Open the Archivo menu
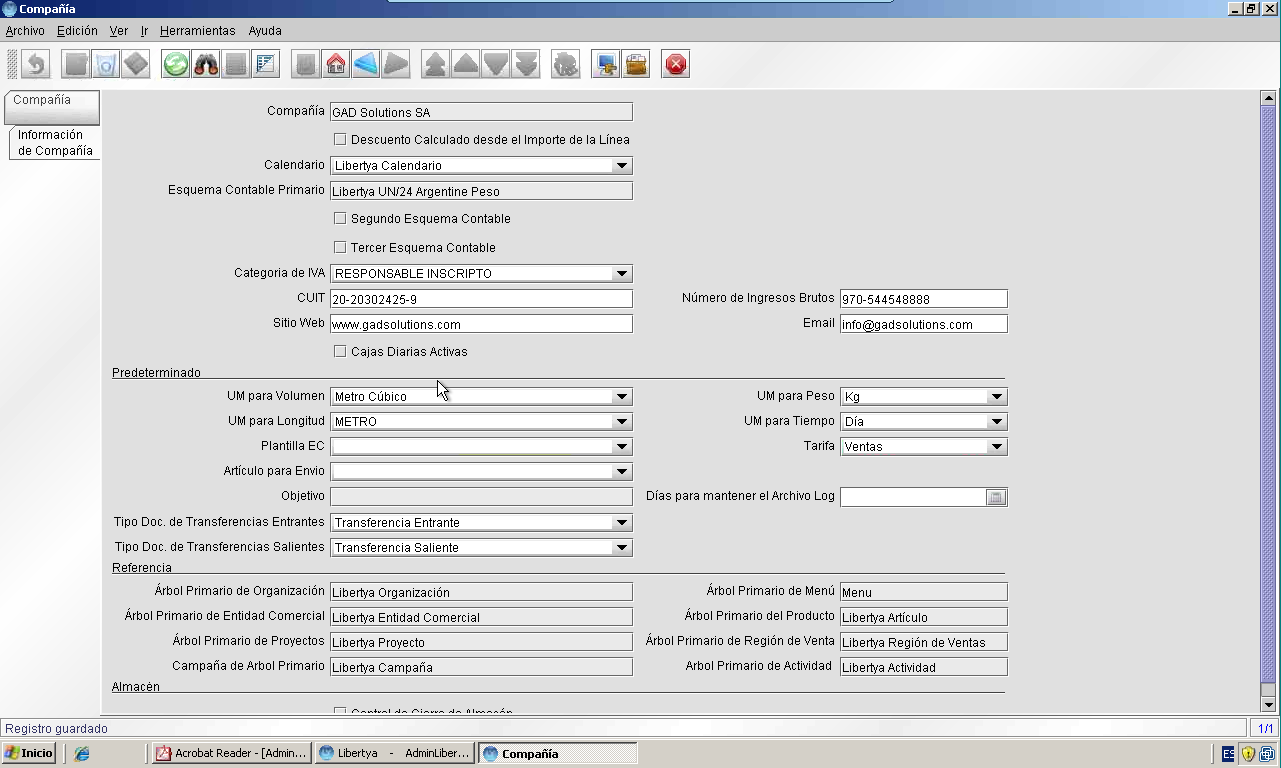This screenshot has width=1281, height=768. pyautogui.click(x=25, y=31)
